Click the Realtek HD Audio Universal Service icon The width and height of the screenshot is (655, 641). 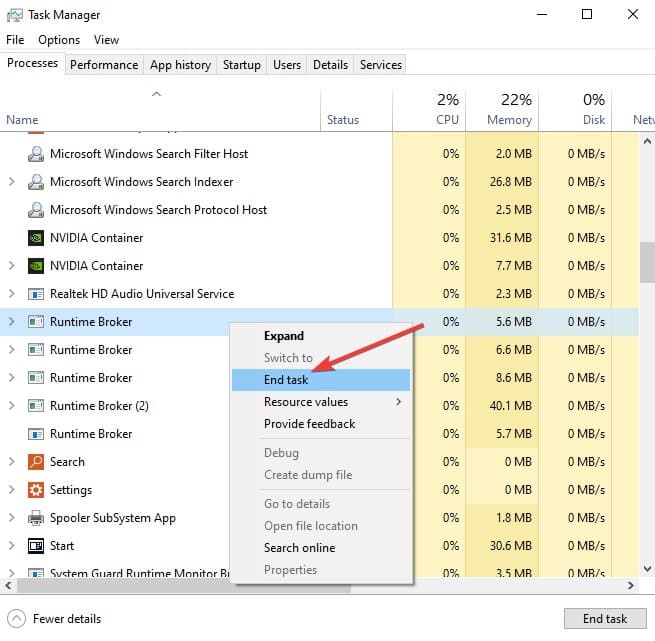click(36, 294)
